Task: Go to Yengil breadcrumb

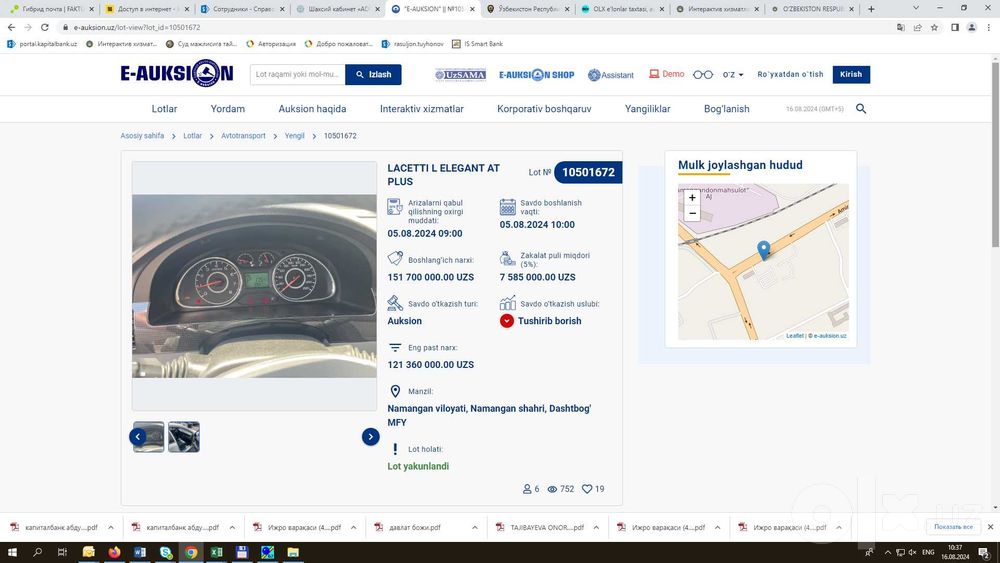Action: [x=295, y=136]
